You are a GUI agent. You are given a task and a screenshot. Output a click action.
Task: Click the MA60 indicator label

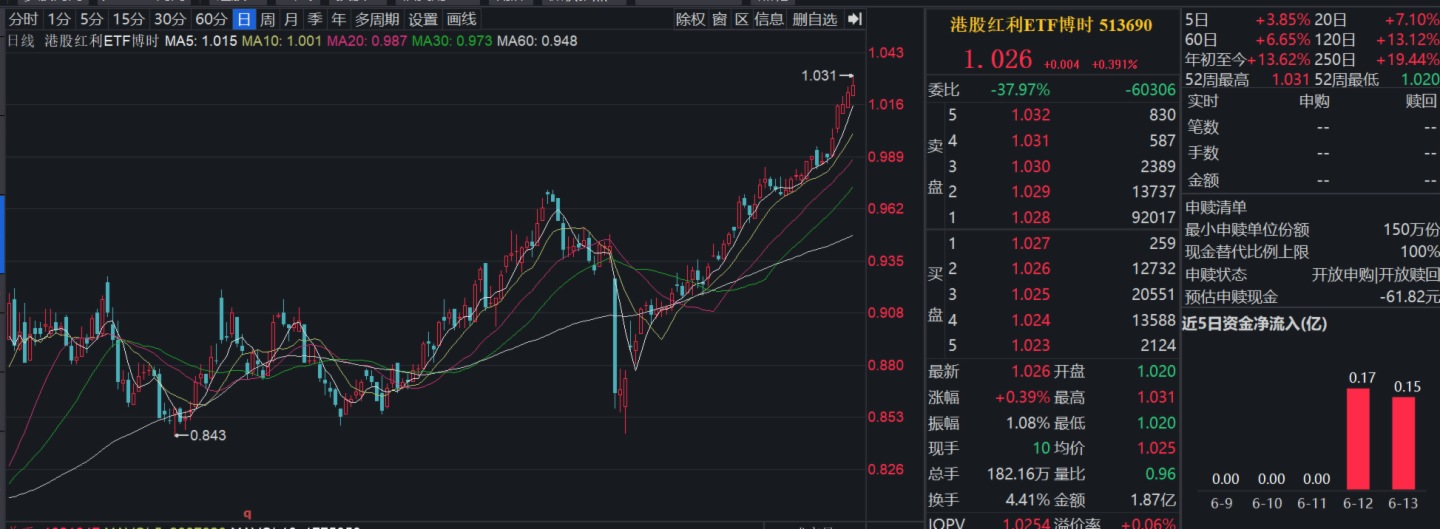point(537,40)
